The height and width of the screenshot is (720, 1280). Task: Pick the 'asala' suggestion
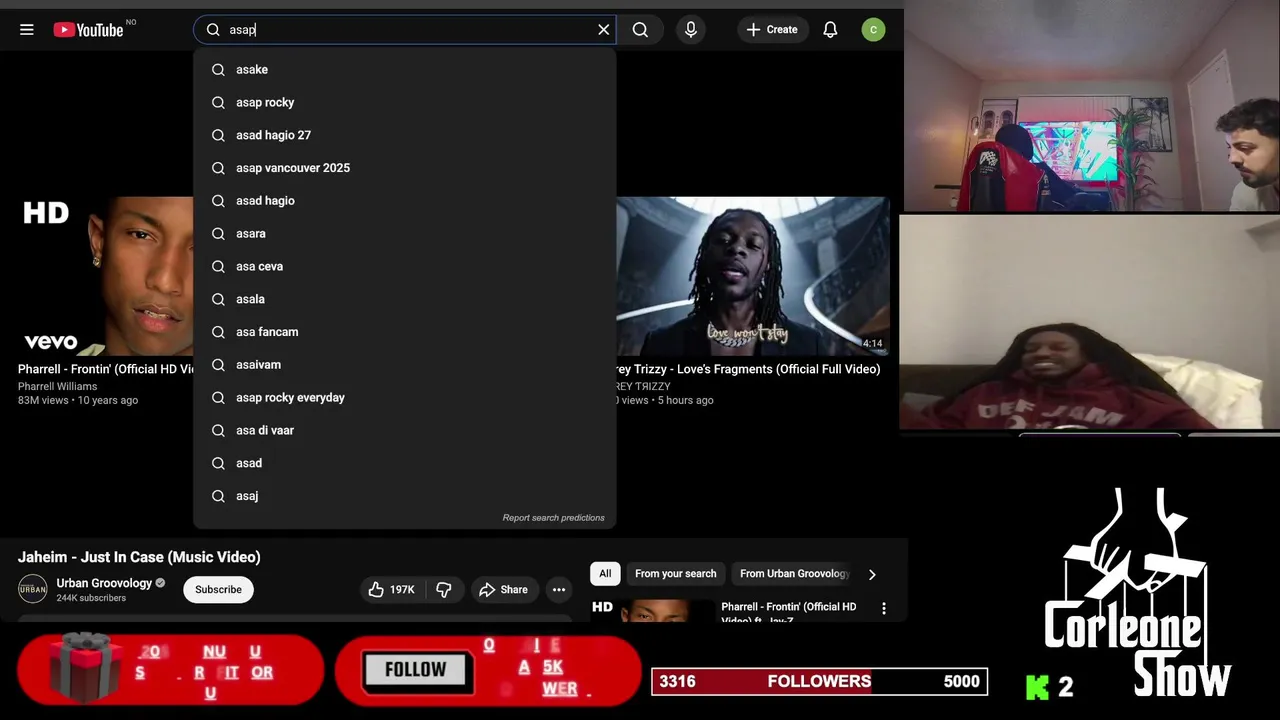[405, 299]
